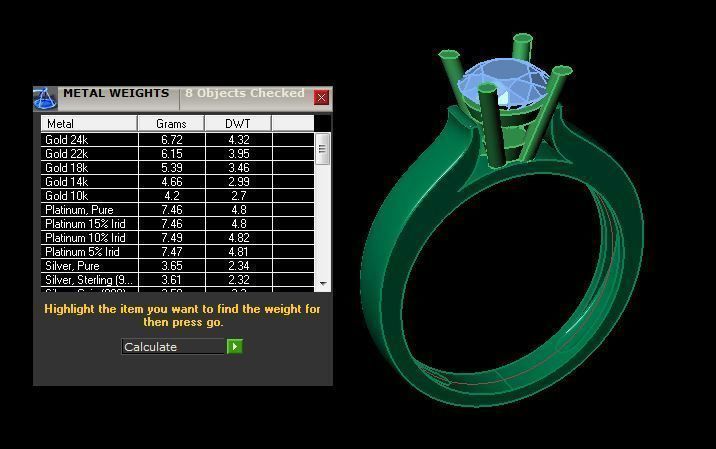716x449 pixels.
Task: Select the Gold 24k row
Action: pos(178,140)
